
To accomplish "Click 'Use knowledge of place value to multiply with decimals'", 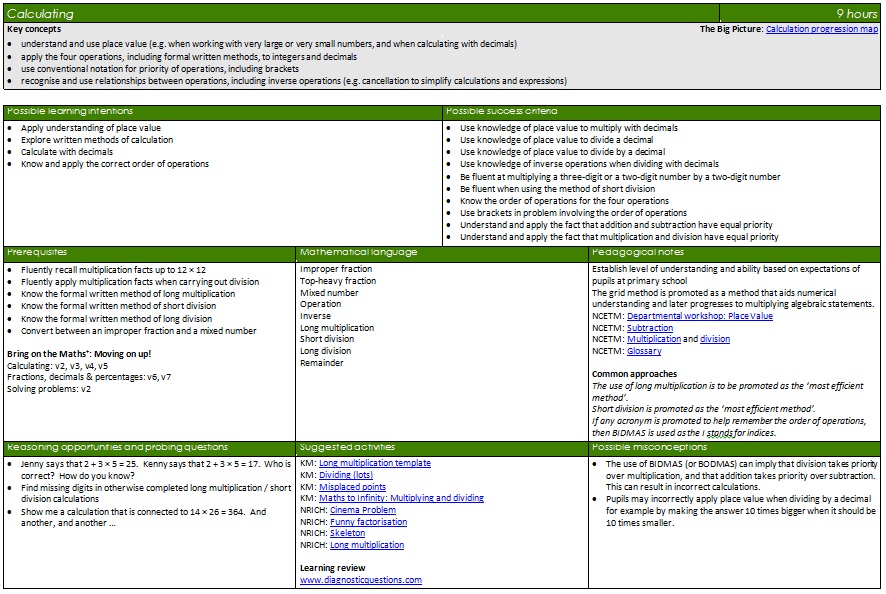I will (569, 128).
